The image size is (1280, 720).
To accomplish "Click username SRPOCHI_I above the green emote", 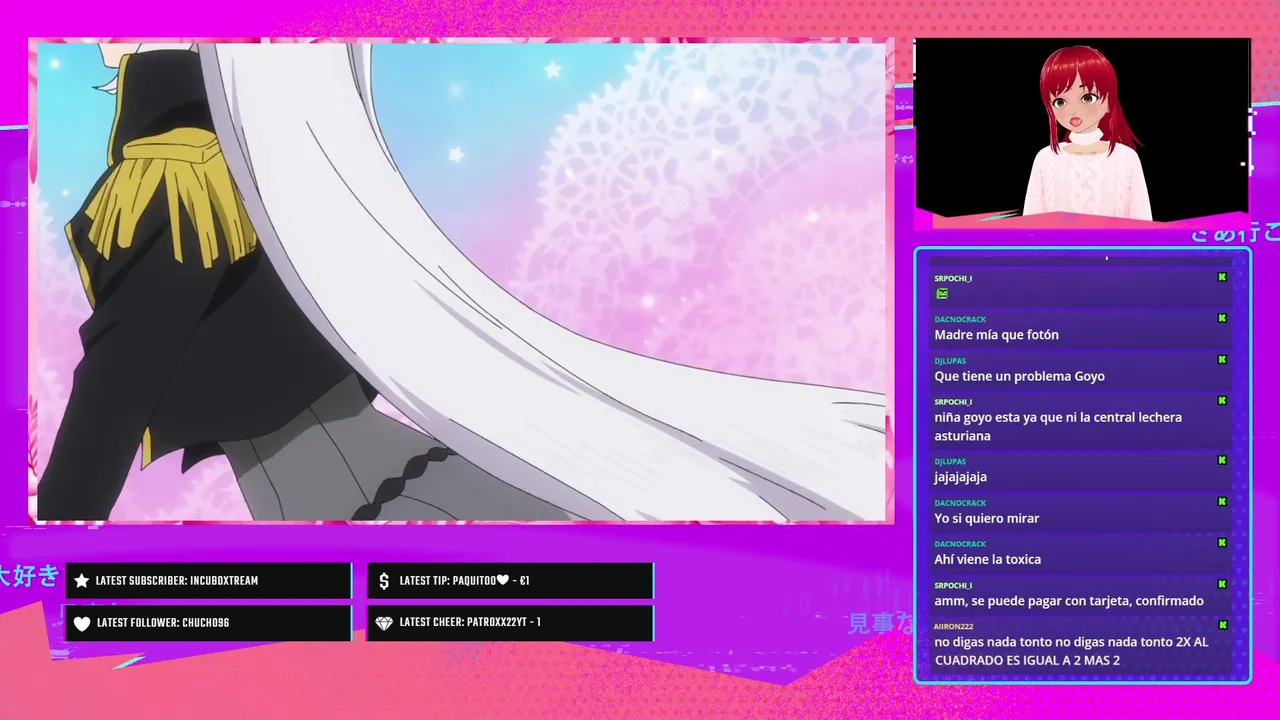I will [x=953, y=278].
